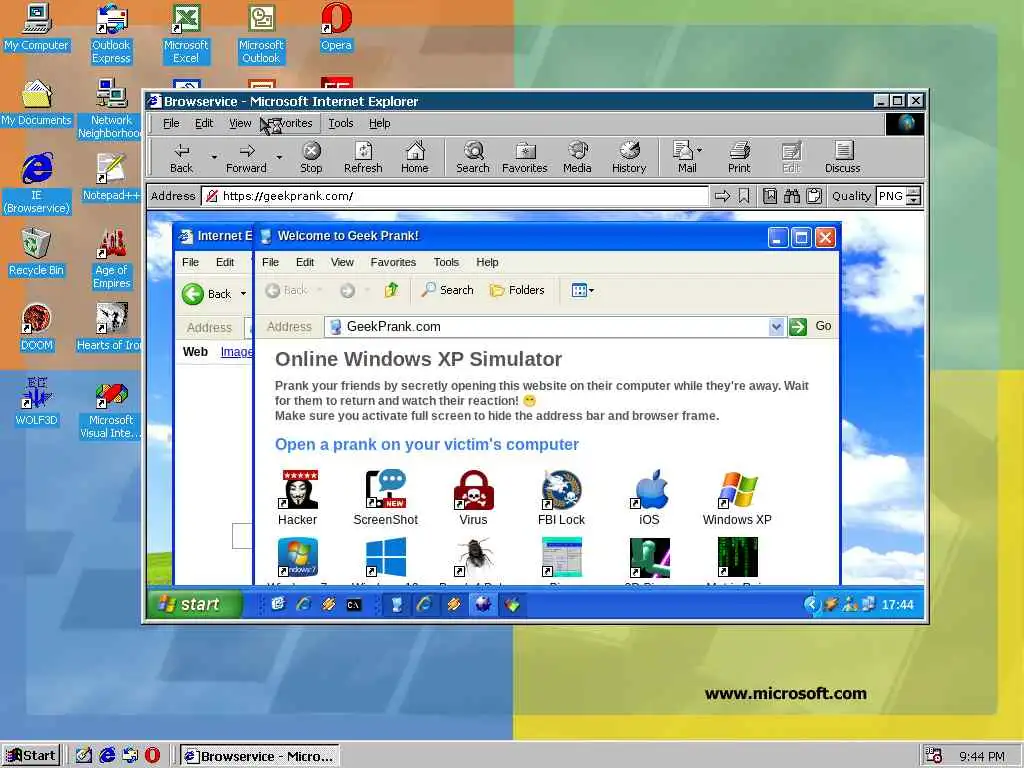Screen dimensions: 1024x768
Task: Click the Images link in background Internet Explorer
Action: tap(236, 352)
